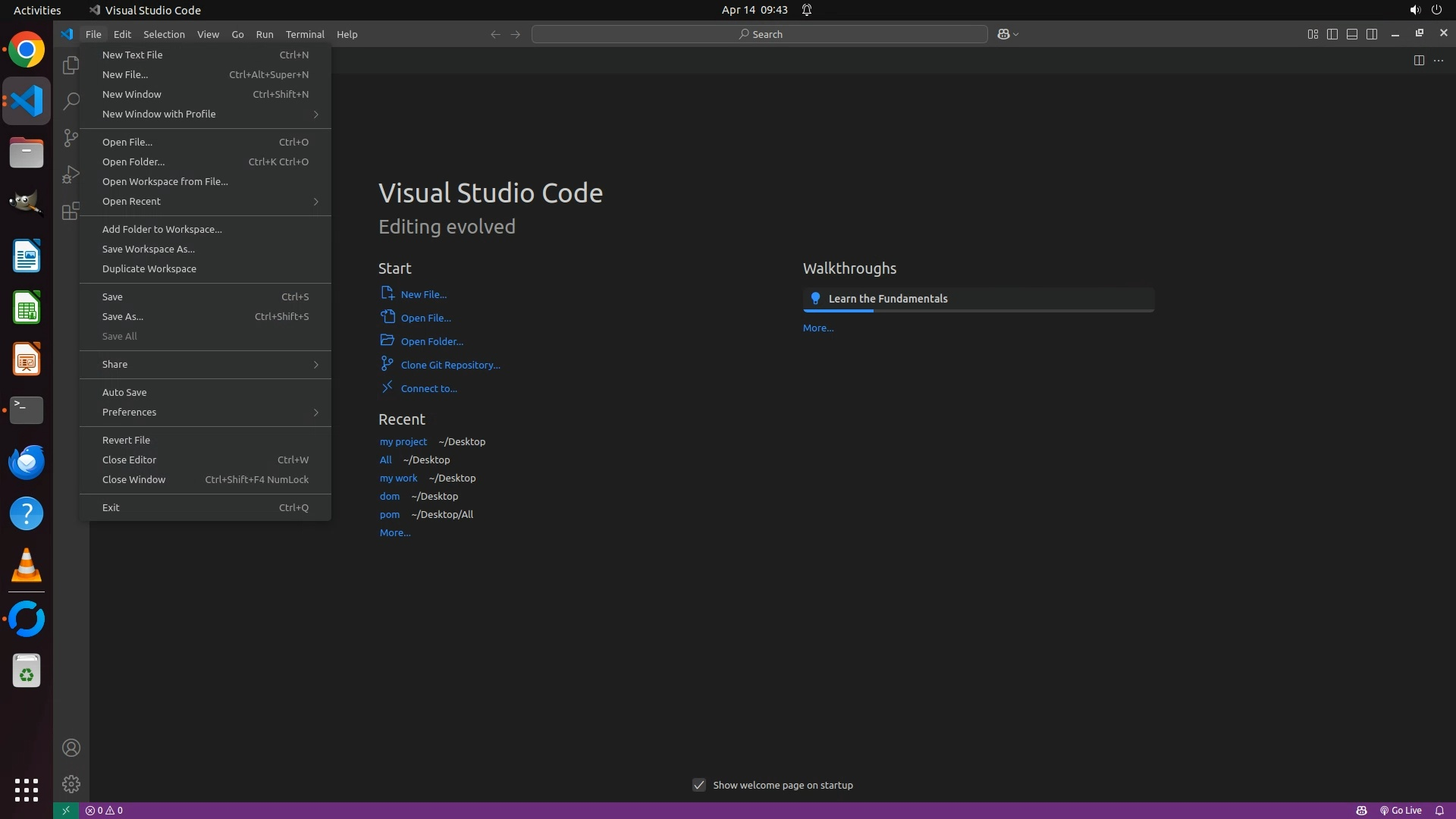The image size is (1456, 819).
Task: Toggle Auto Save in File menu
Action: click(124, 392)
